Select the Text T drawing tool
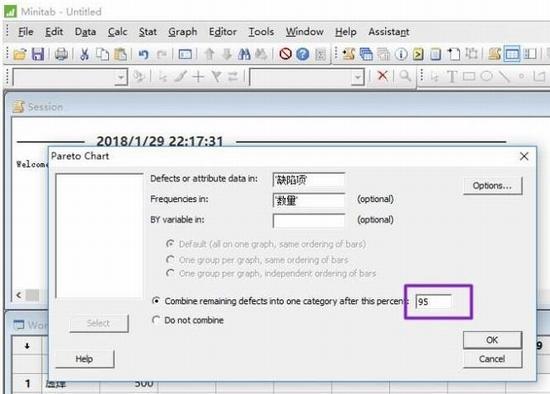550x394 pixels. point(452,76)
